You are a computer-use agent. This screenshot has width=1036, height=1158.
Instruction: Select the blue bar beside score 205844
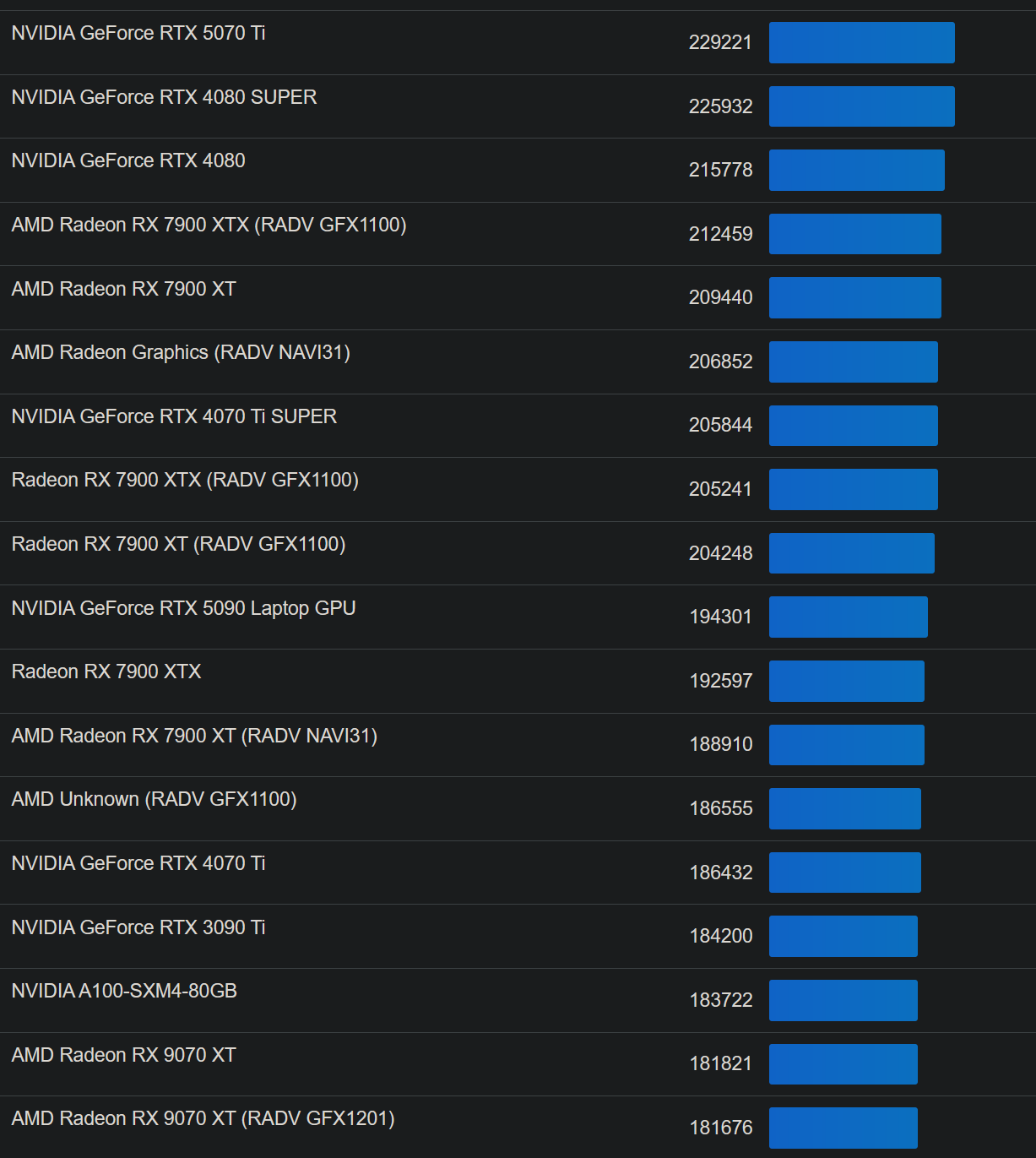[x=854, y=426]
